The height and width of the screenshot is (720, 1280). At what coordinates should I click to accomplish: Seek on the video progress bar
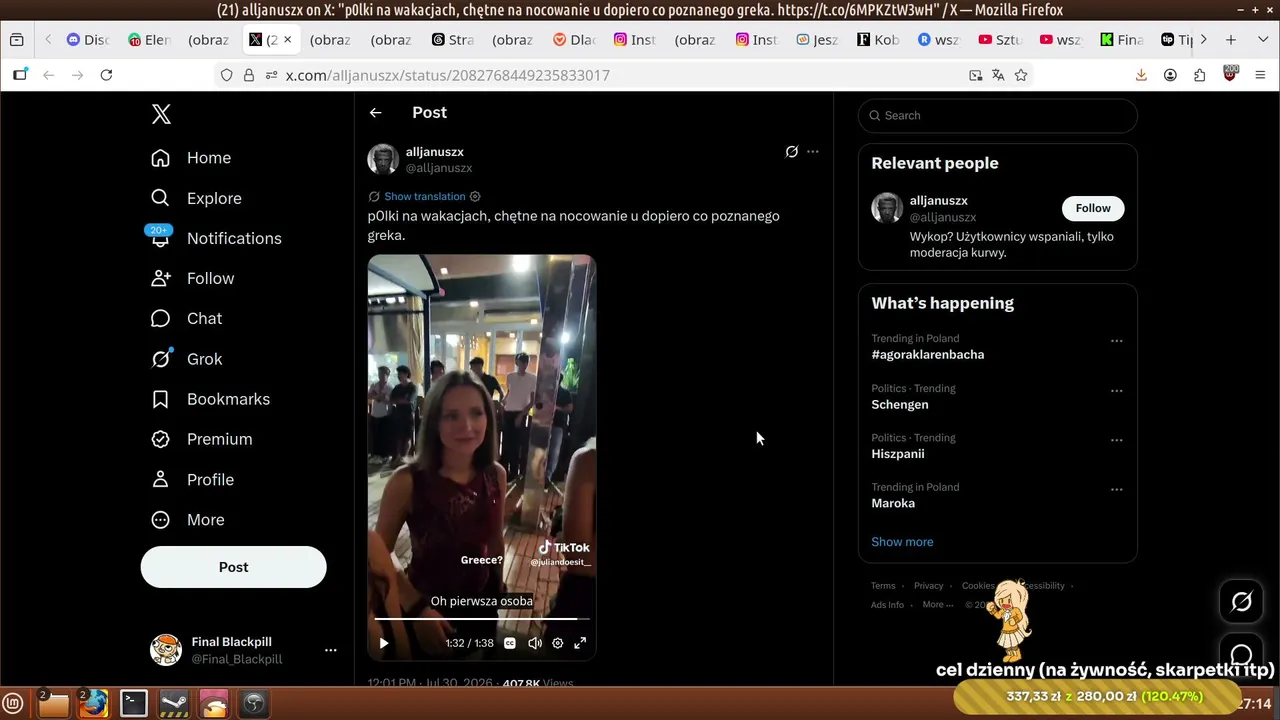482,619
